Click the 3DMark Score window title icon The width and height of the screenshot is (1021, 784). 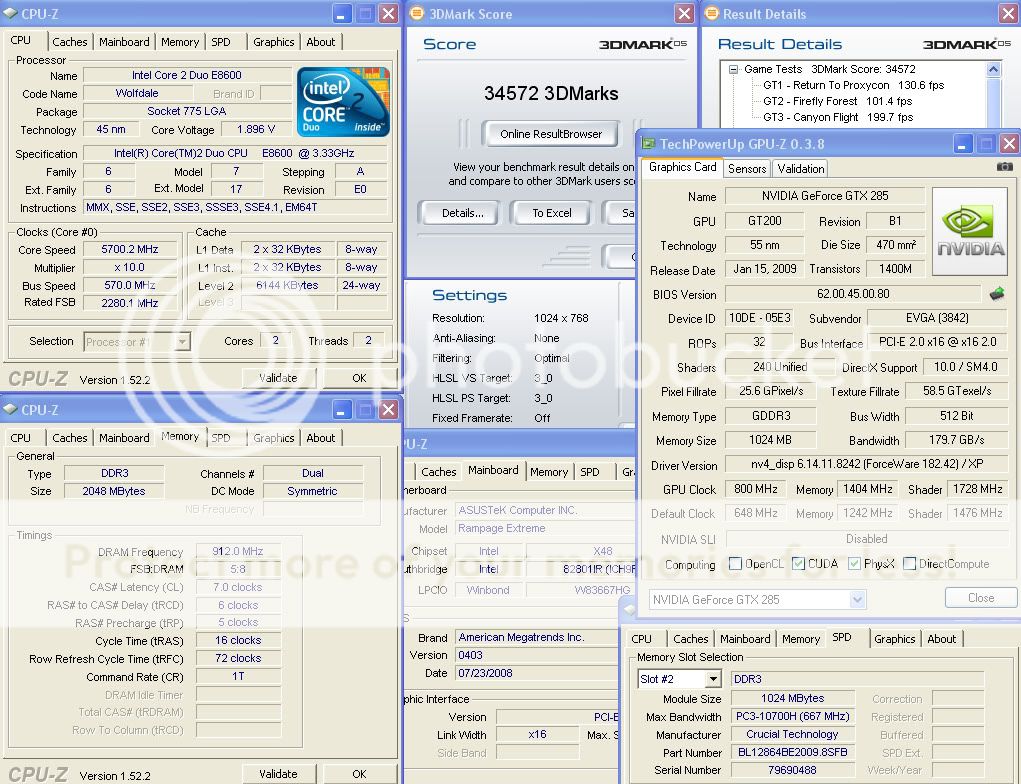coord(417,13)
